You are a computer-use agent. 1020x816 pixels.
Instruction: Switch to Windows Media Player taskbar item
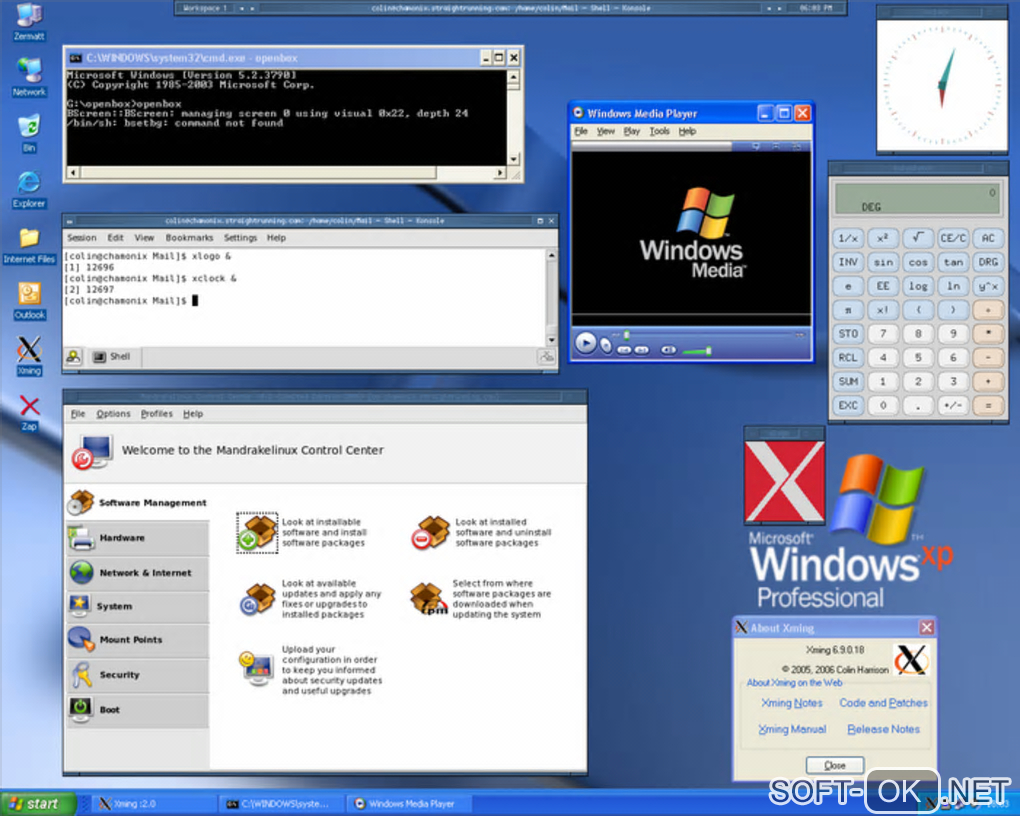pos(408,804)
